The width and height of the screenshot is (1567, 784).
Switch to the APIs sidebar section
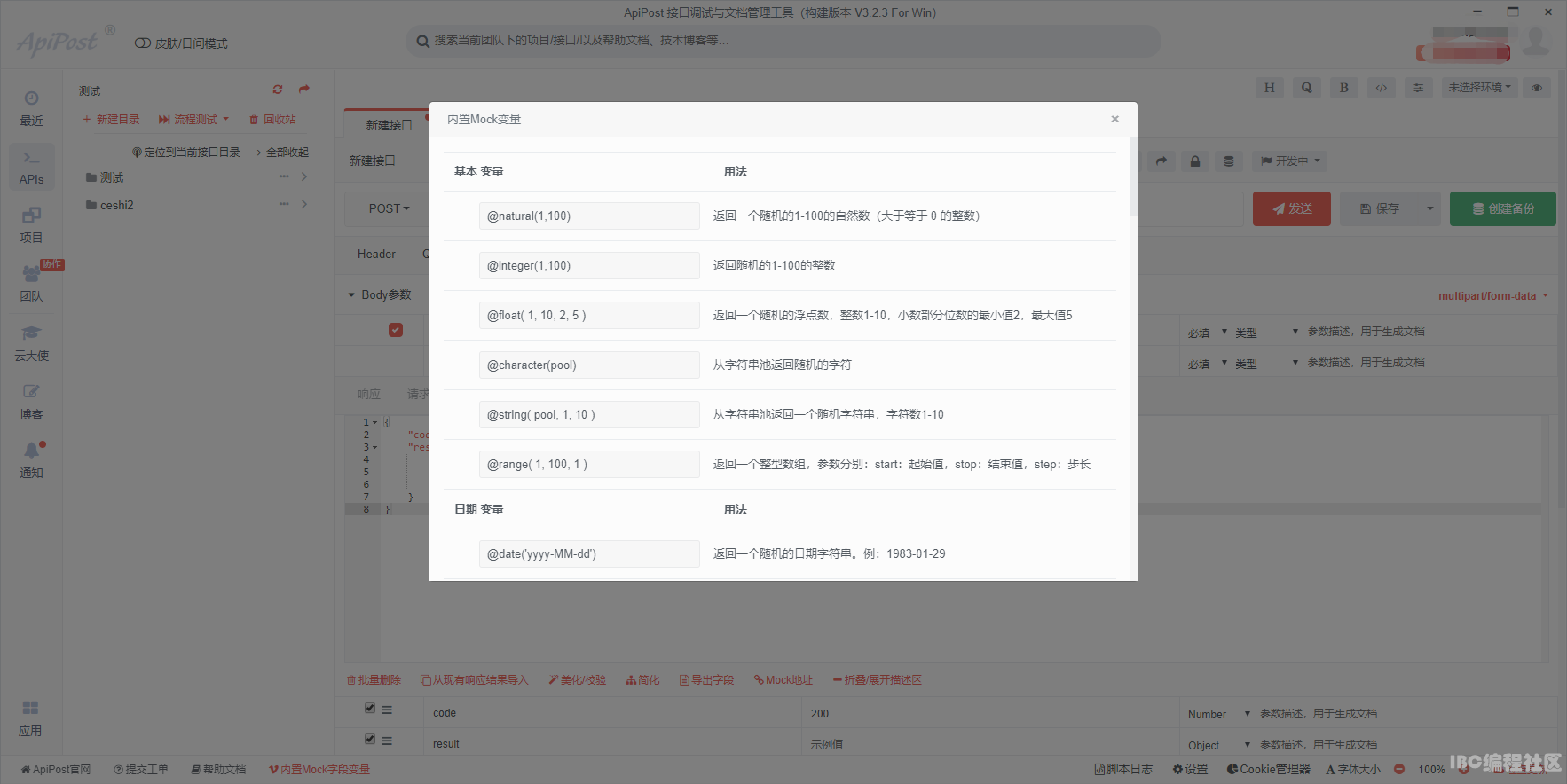(x=31, y=167)
